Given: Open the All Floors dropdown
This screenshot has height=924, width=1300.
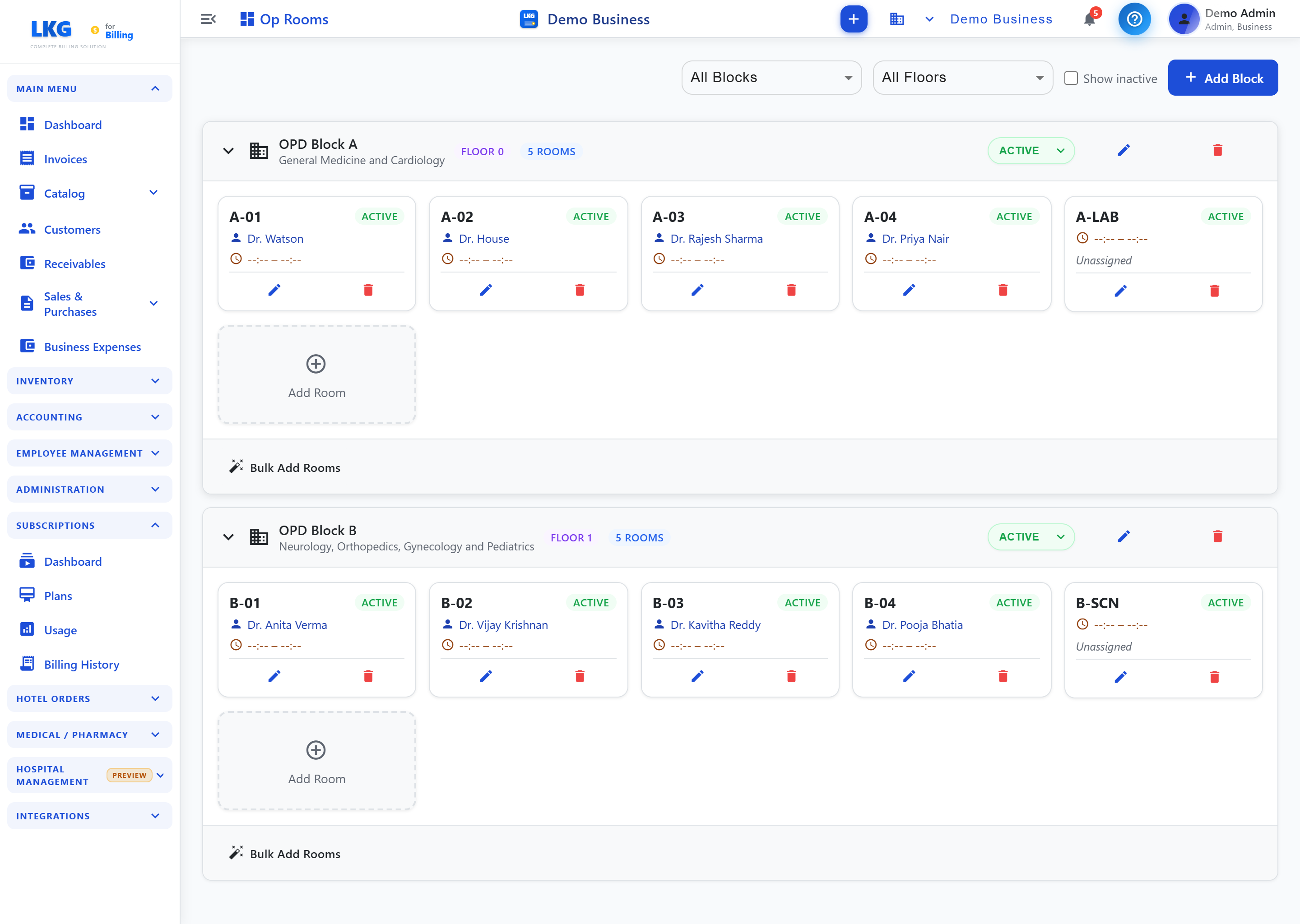Looking at the screenshot, I should point(962,78).
